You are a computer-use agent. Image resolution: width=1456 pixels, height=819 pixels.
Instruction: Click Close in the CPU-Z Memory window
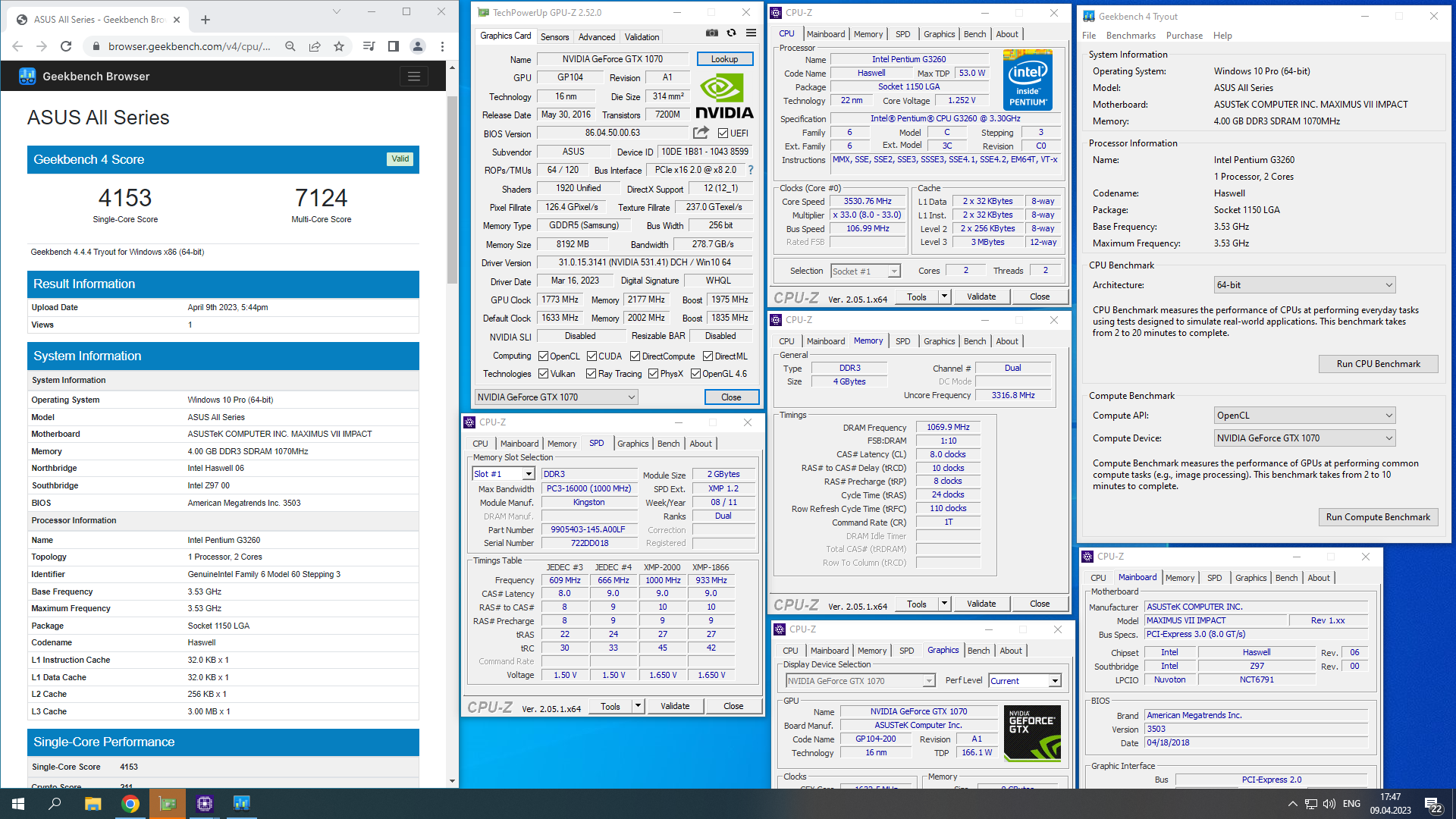click(x=1040, y=604)
